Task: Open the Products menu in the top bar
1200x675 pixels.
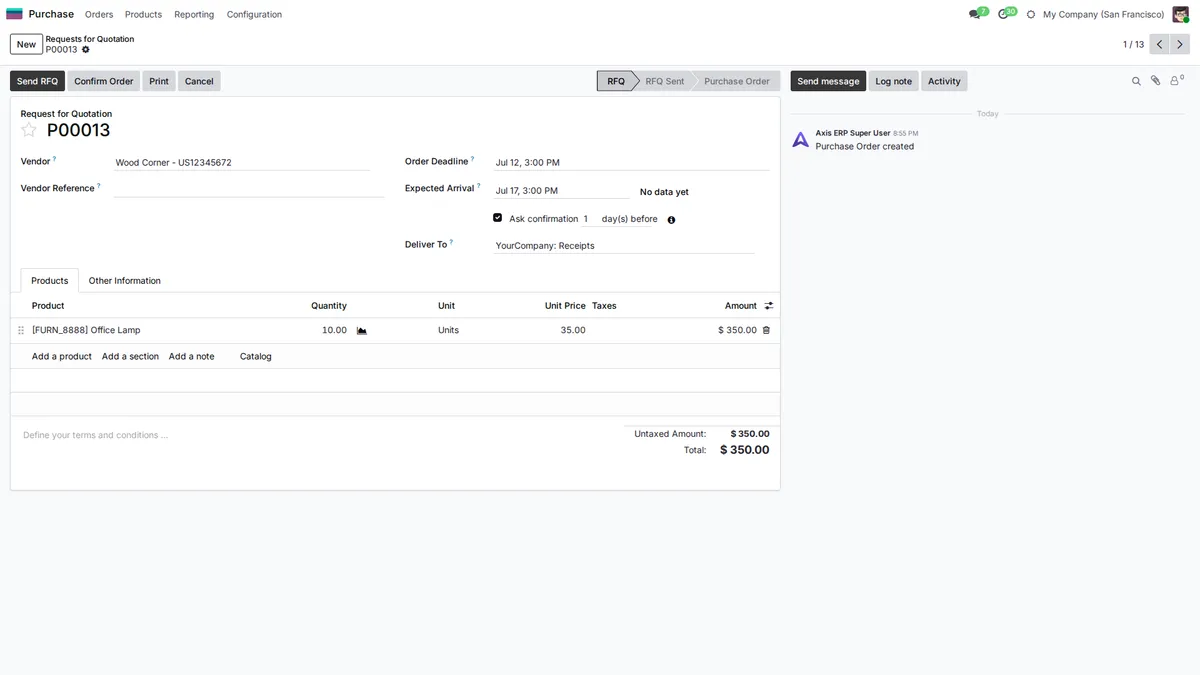Action: coord(143,15)
